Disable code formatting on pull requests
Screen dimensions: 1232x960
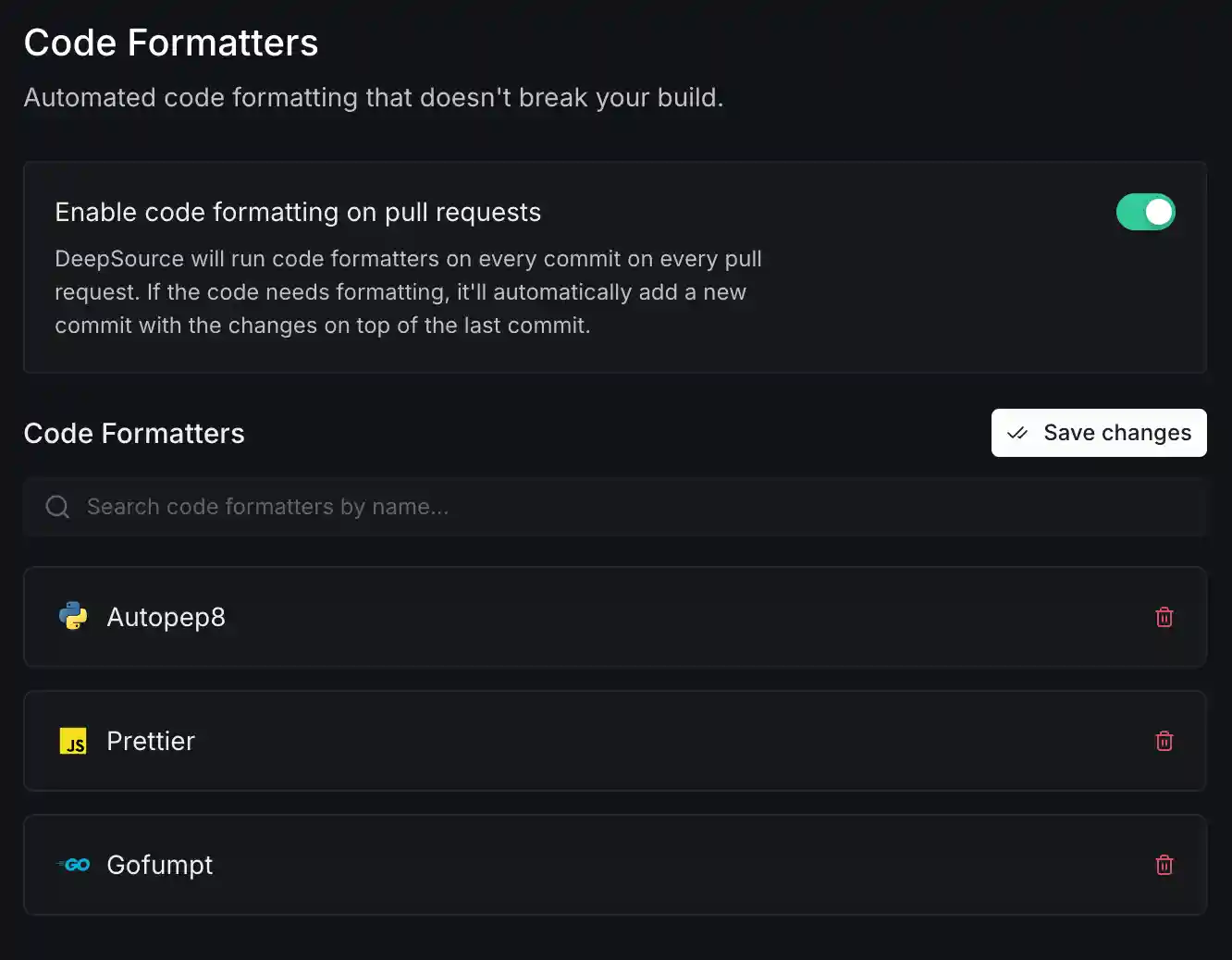point(1145,212)
